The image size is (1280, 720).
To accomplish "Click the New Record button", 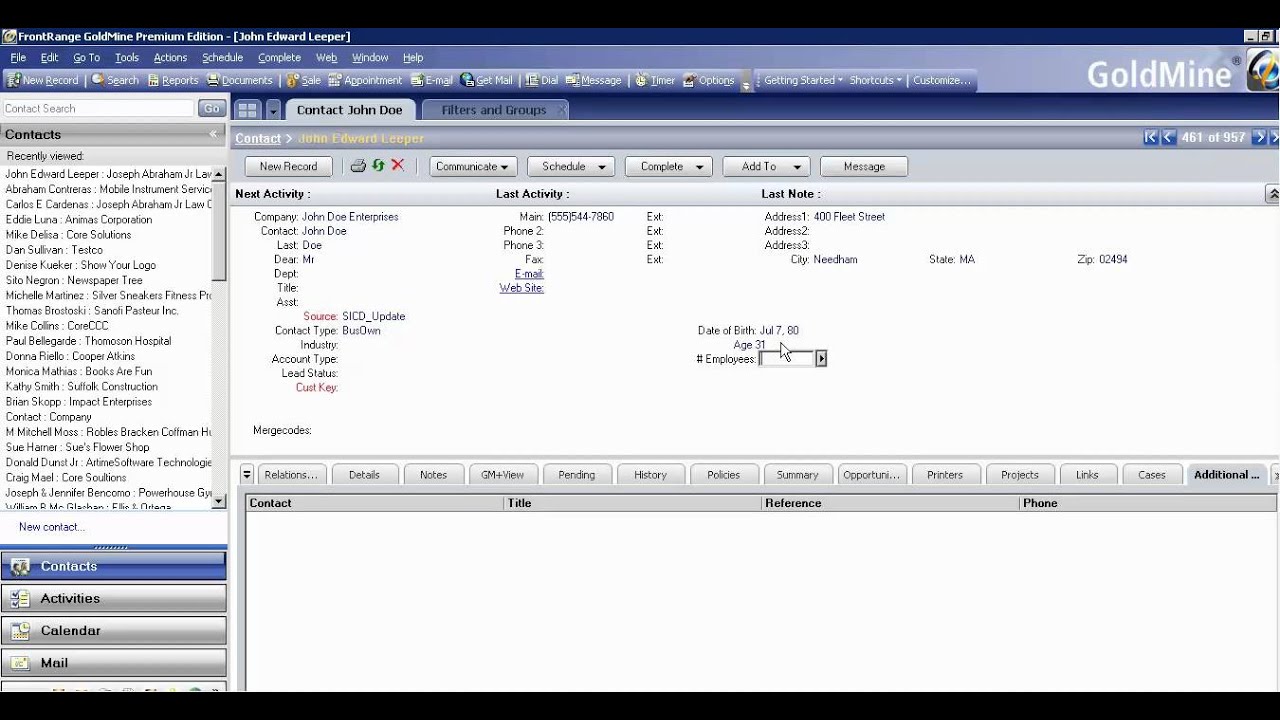I will (288, 167).
